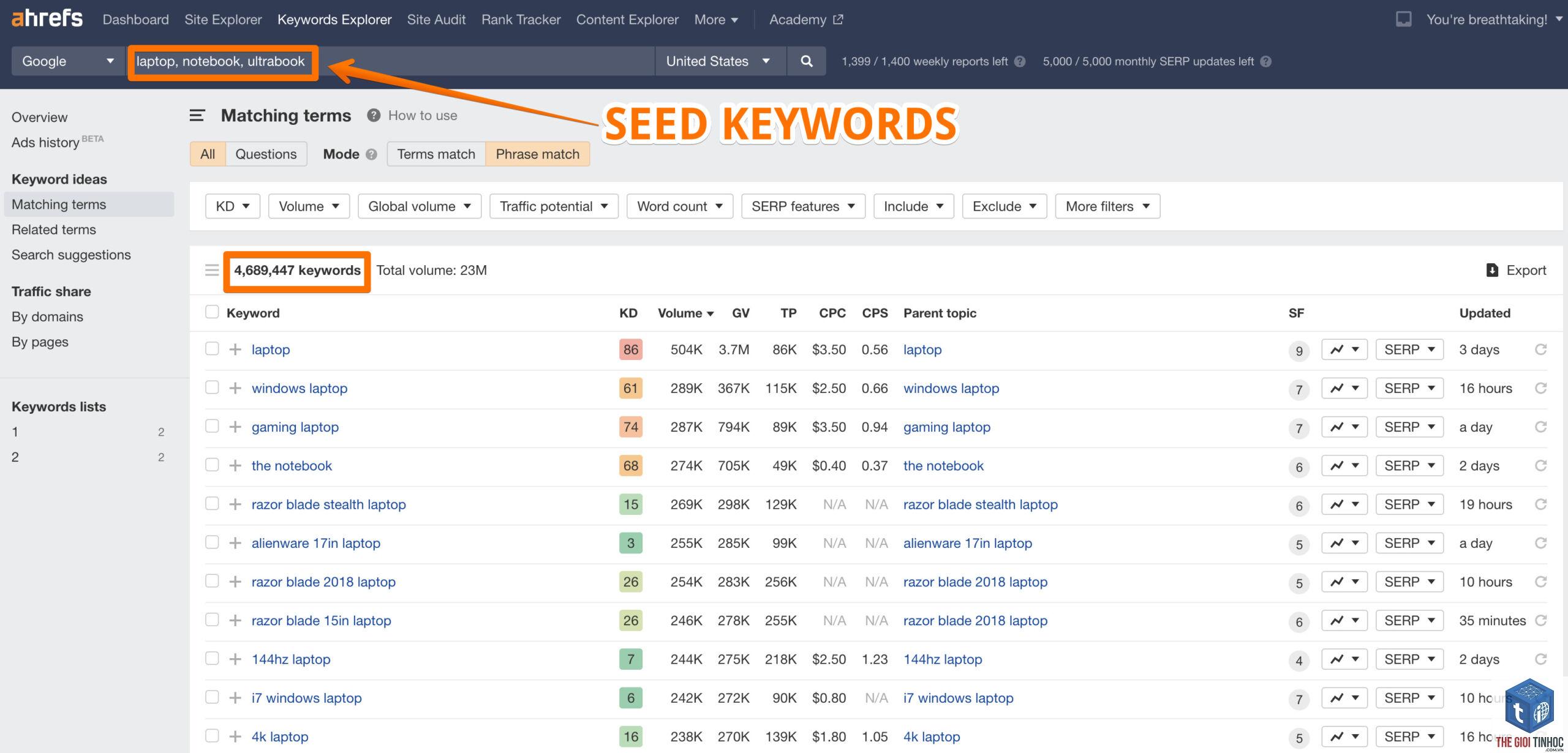The image size is (1568, 753).
Task: Add 'gaming laptop' with plus icon
Action: coord(235,427)
